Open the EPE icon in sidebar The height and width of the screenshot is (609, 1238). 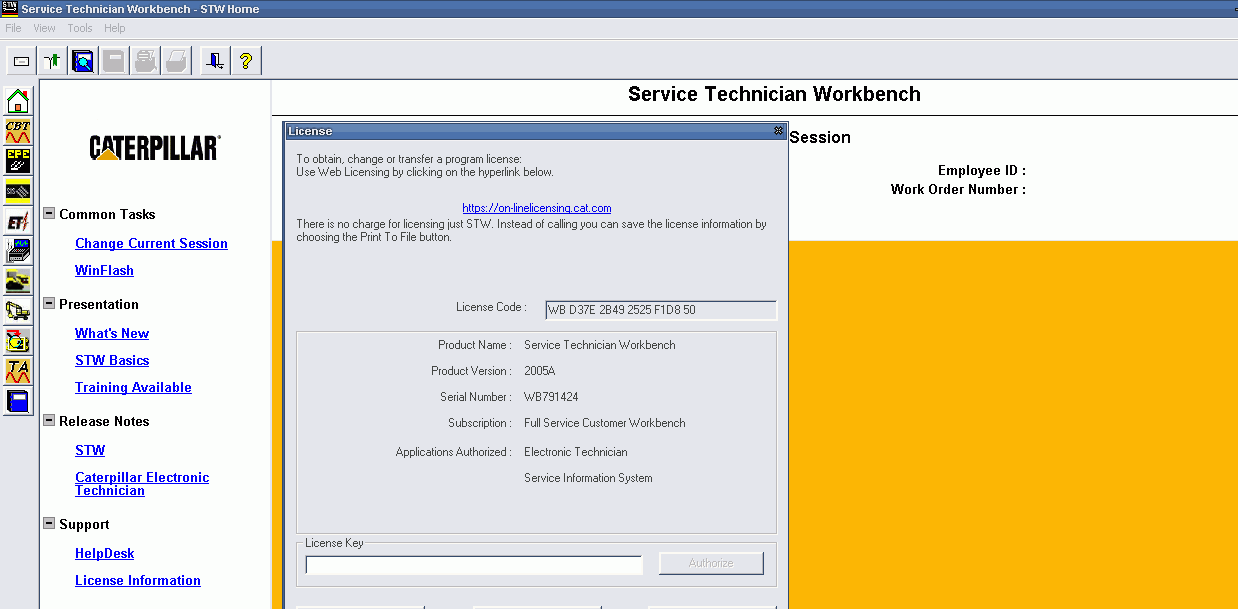tap(18, 162)
